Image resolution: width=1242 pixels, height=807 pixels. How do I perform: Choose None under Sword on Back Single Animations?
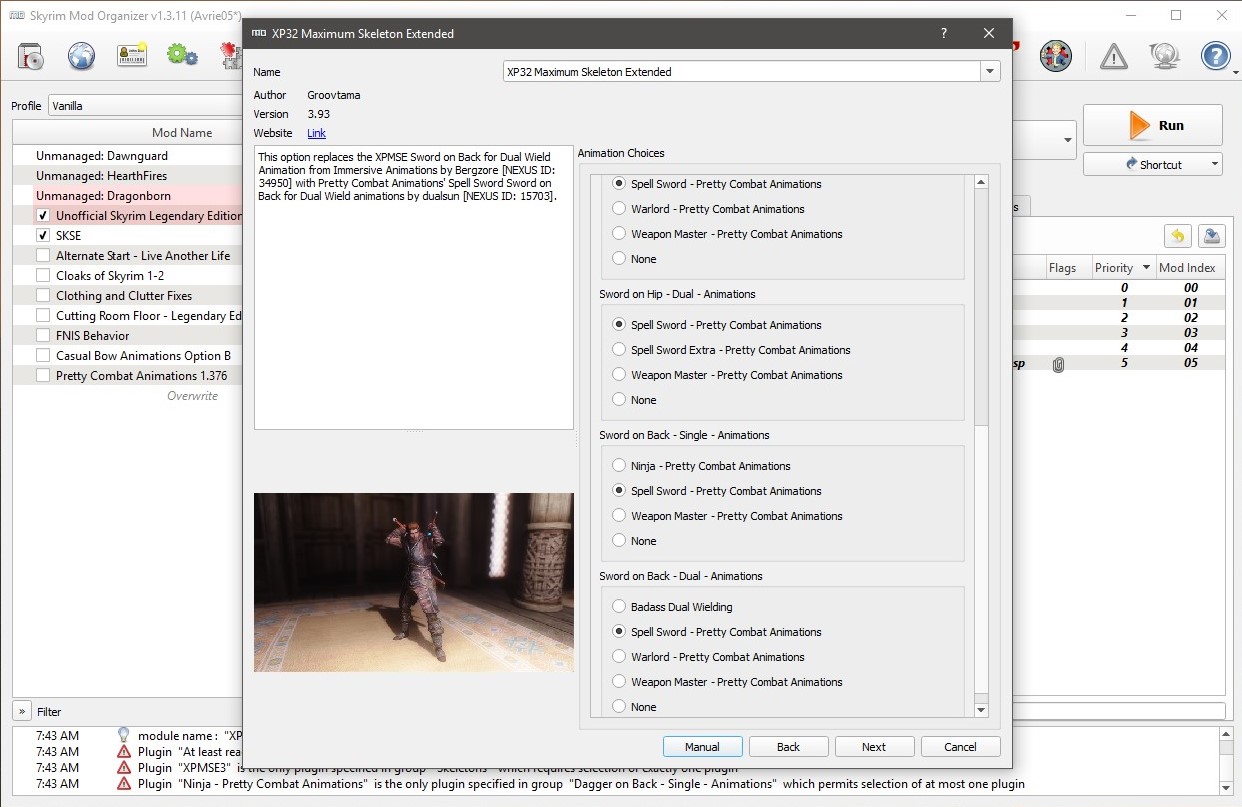click(x=619, y=541)
